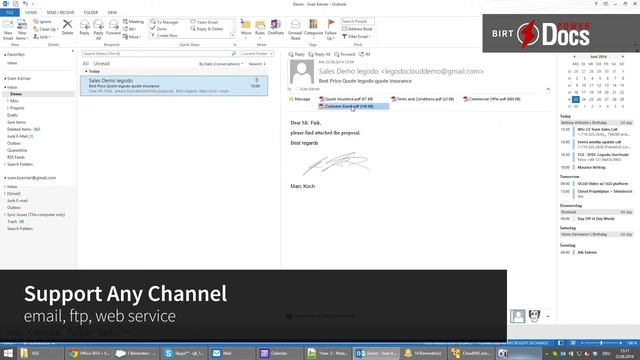This screenshot has width=640, height=360.
Task: Collapse the message header chevron
Action: (548, 89)
